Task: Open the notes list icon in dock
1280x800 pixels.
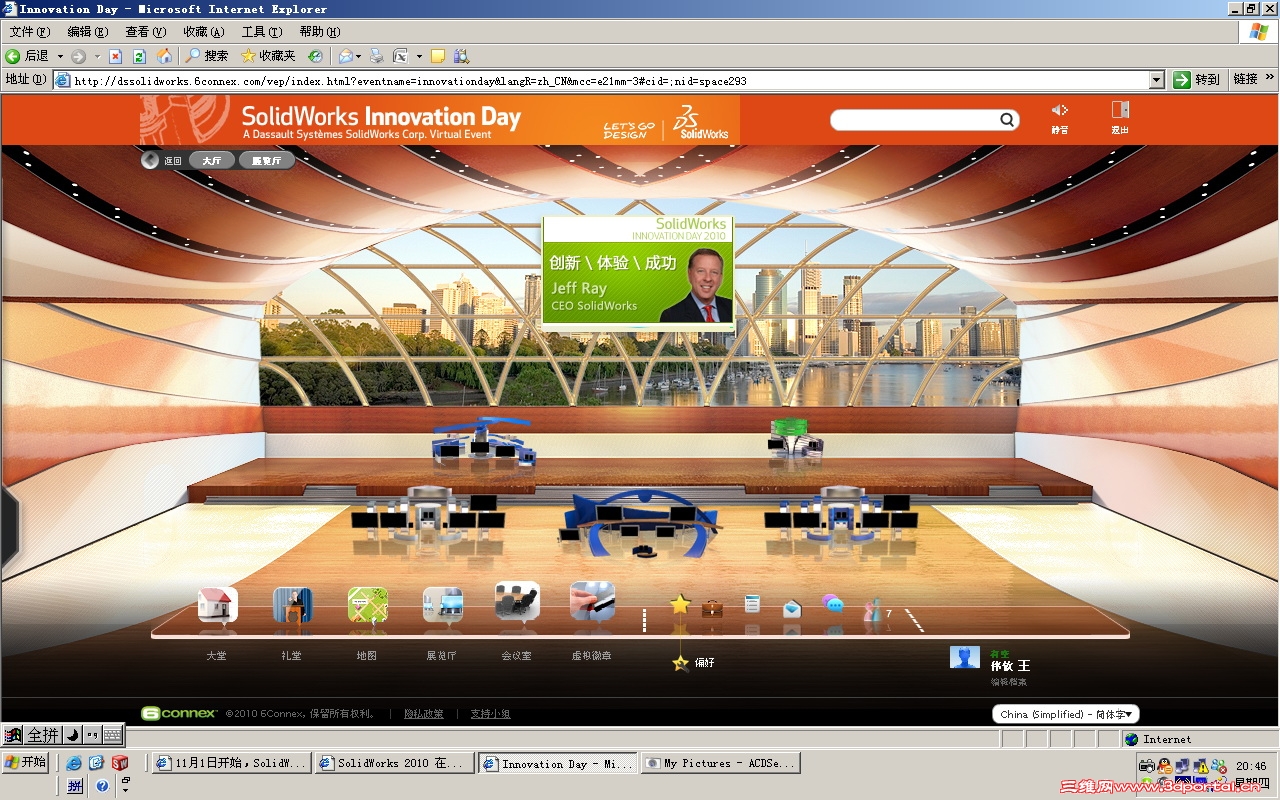Action: click(x=753, y=604)
